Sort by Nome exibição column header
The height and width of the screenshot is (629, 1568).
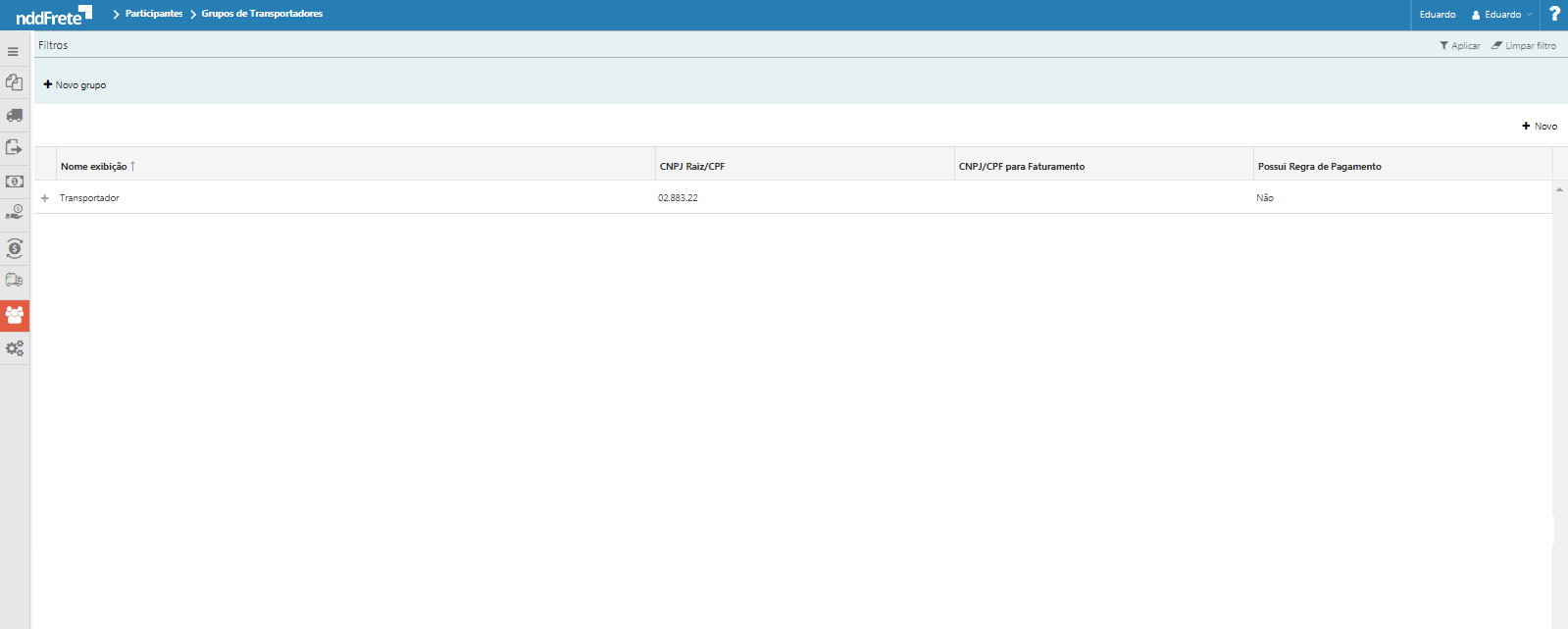pos(94,167)
